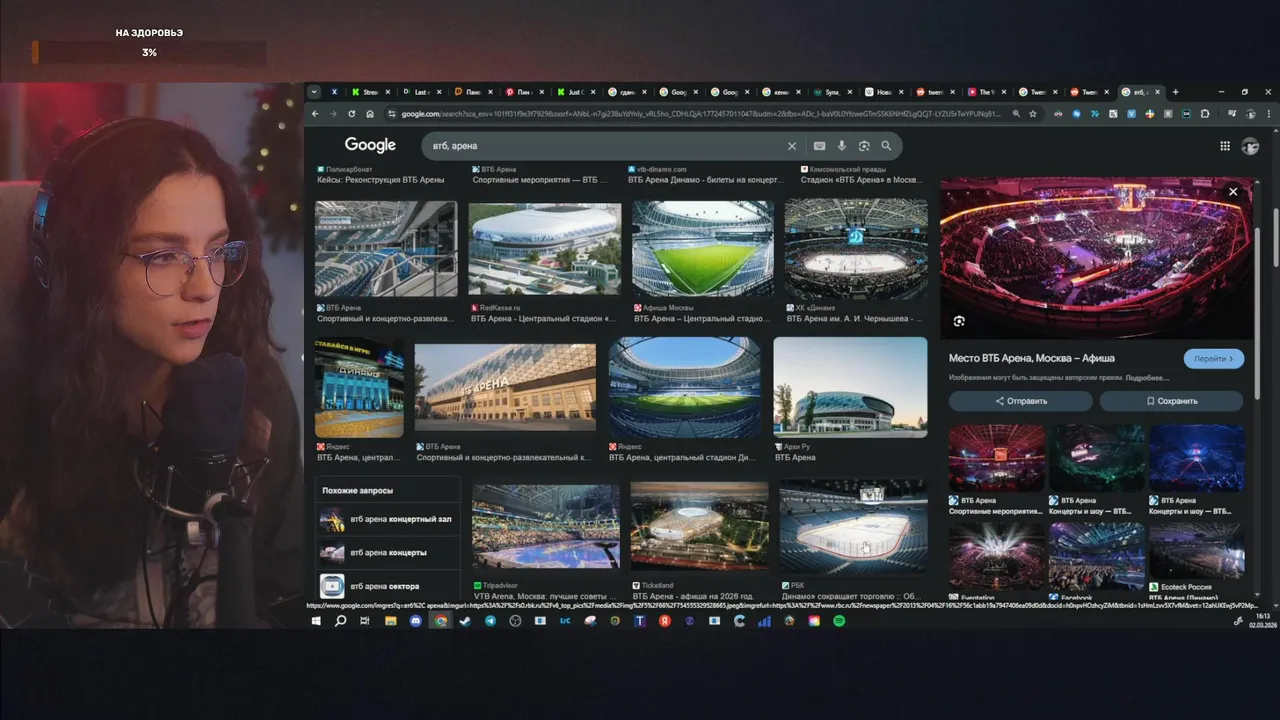The image size is (1280, 720).
Task: Open the Yandex blue Dynamo building thumbnail
Action: point(359,388)
